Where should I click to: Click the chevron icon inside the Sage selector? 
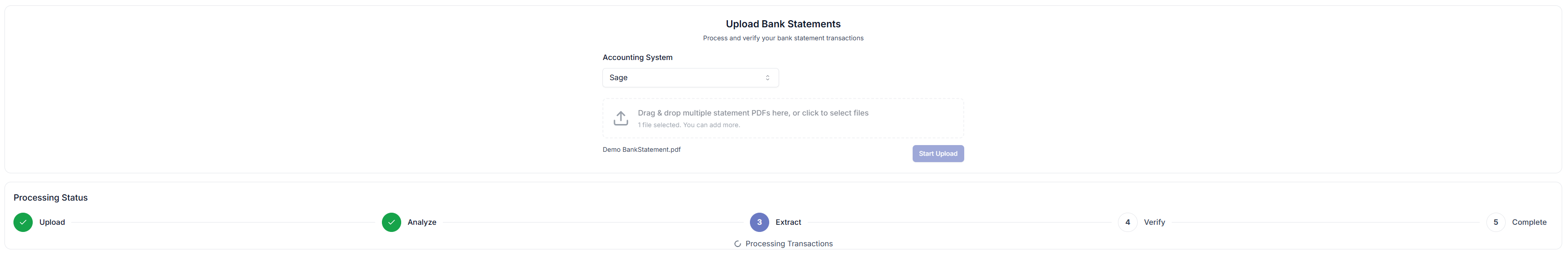pos(767,77)
